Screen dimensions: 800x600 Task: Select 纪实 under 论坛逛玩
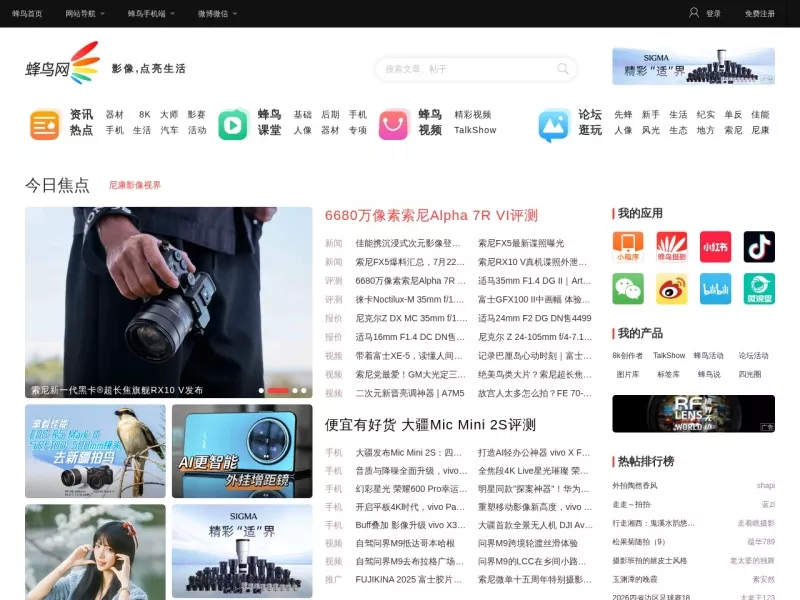pyautogui.click(x=706, y=115)
